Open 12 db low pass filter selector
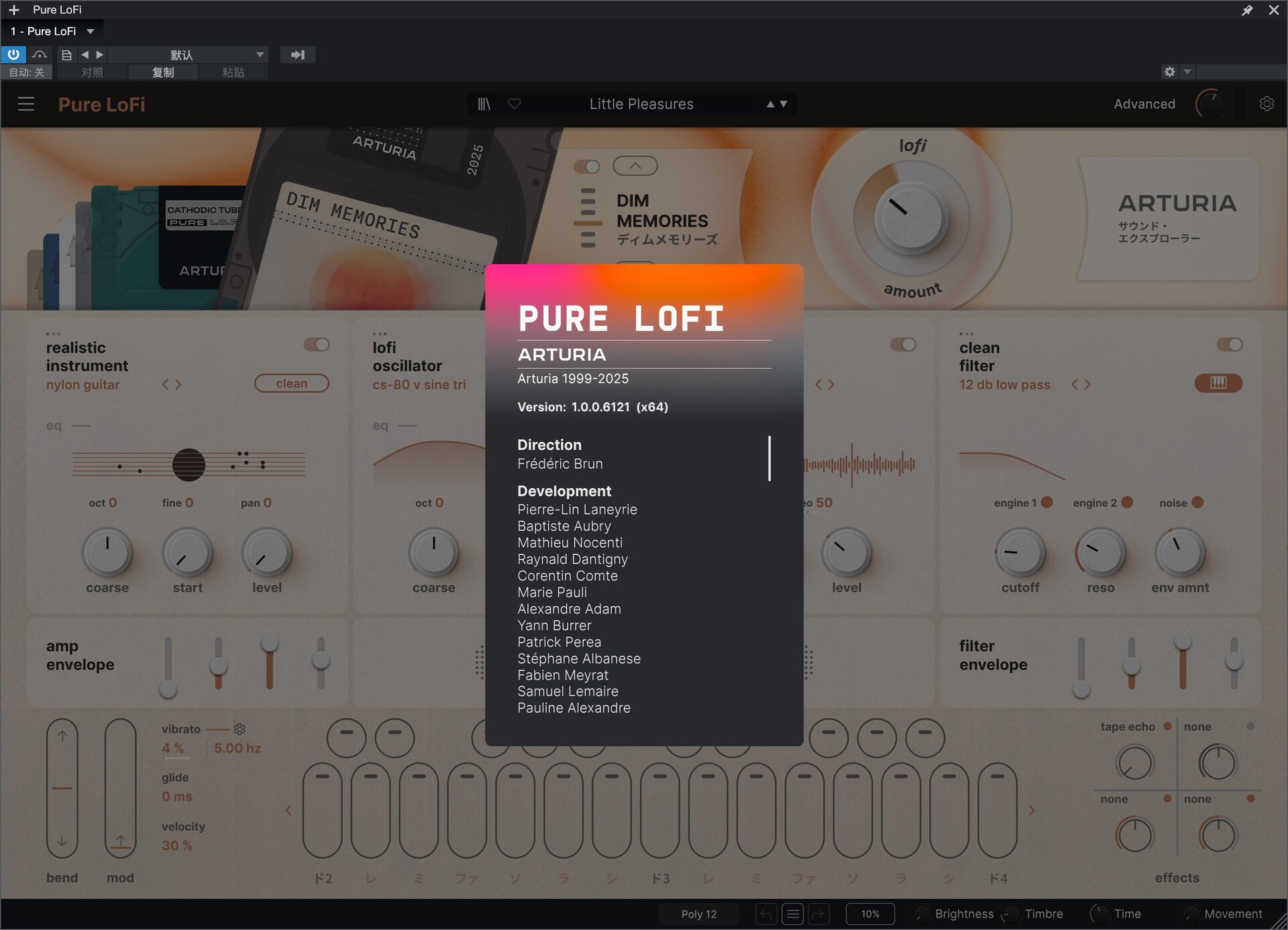This screenshot has height=930, width=1288. point(1005,385)
